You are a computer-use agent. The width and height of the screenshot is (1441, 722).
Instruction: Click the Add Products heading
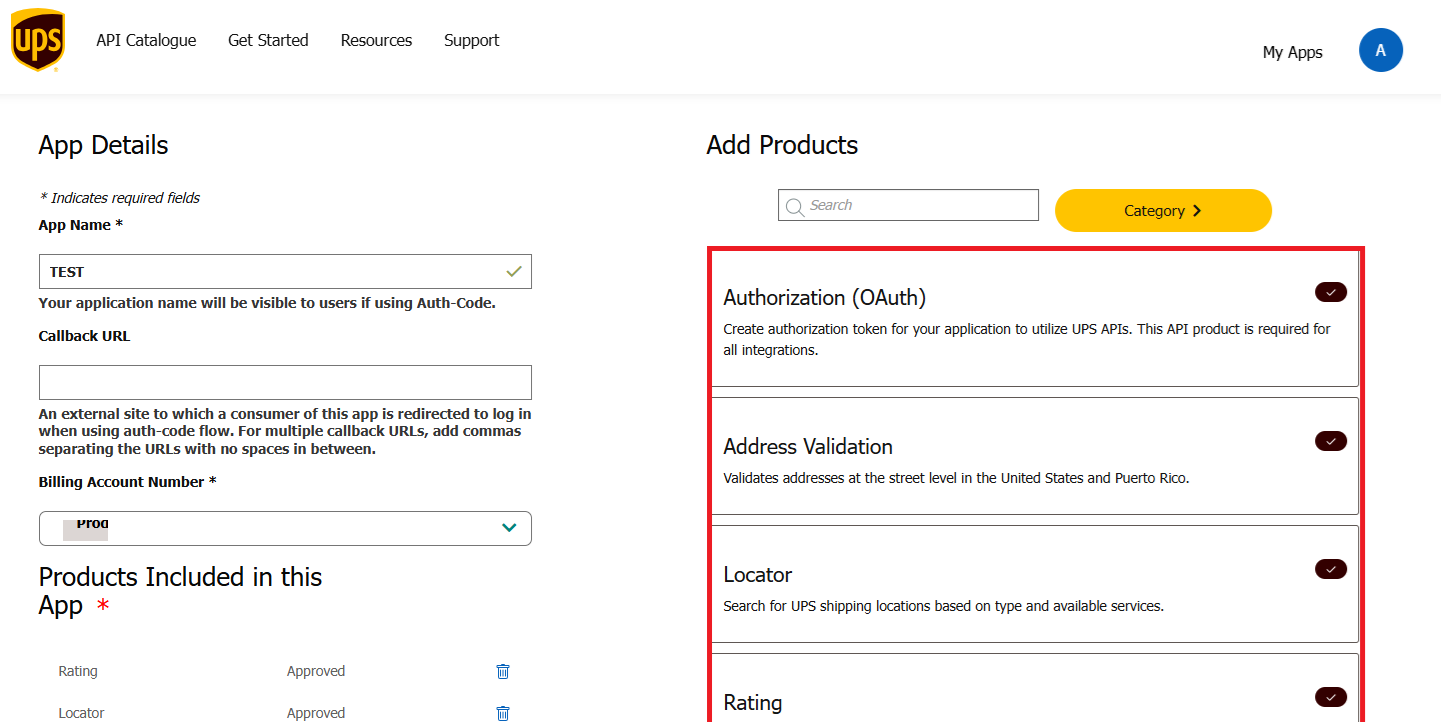(782, 145)
